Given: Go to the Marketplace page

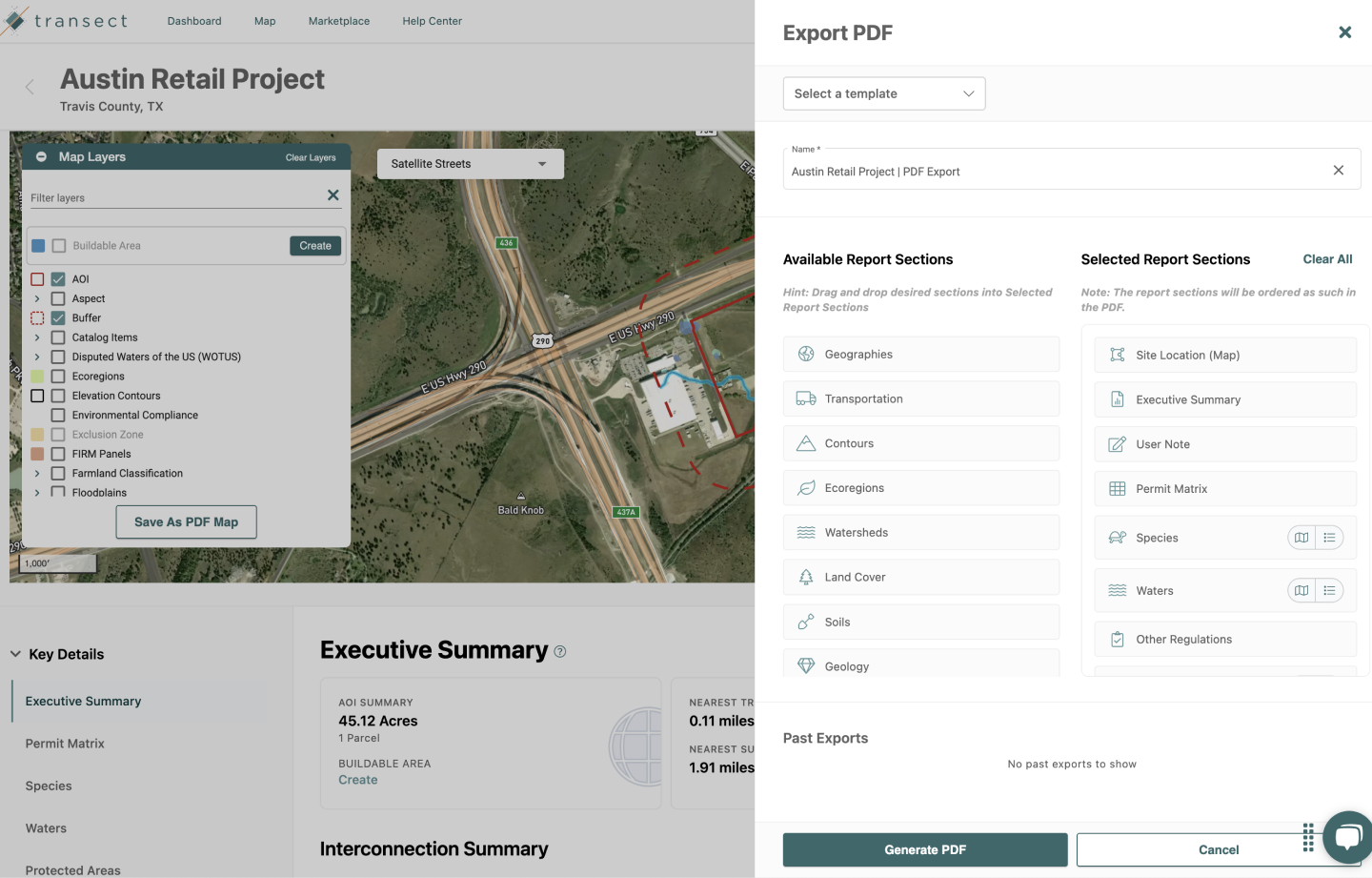Looking at the screenshot, I should (x=338, y=20).
